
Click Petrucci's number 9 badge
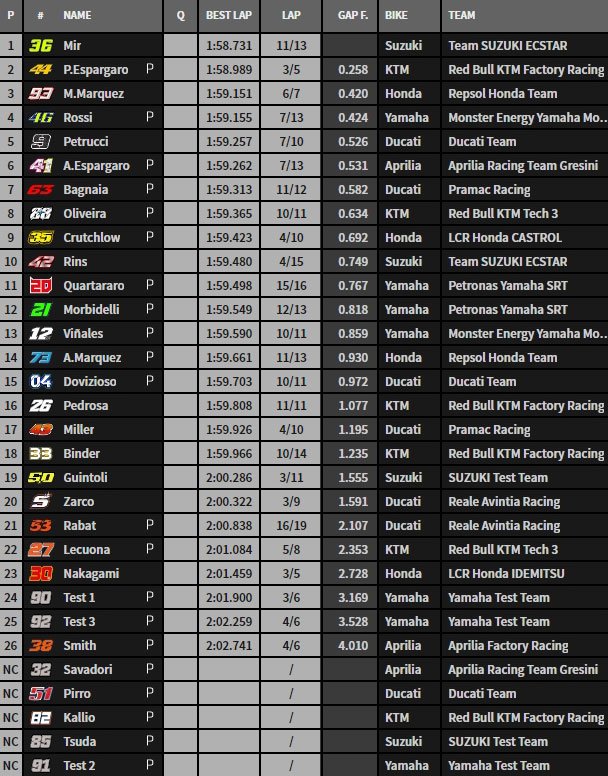pyautogui.click(x=40, y=142)
